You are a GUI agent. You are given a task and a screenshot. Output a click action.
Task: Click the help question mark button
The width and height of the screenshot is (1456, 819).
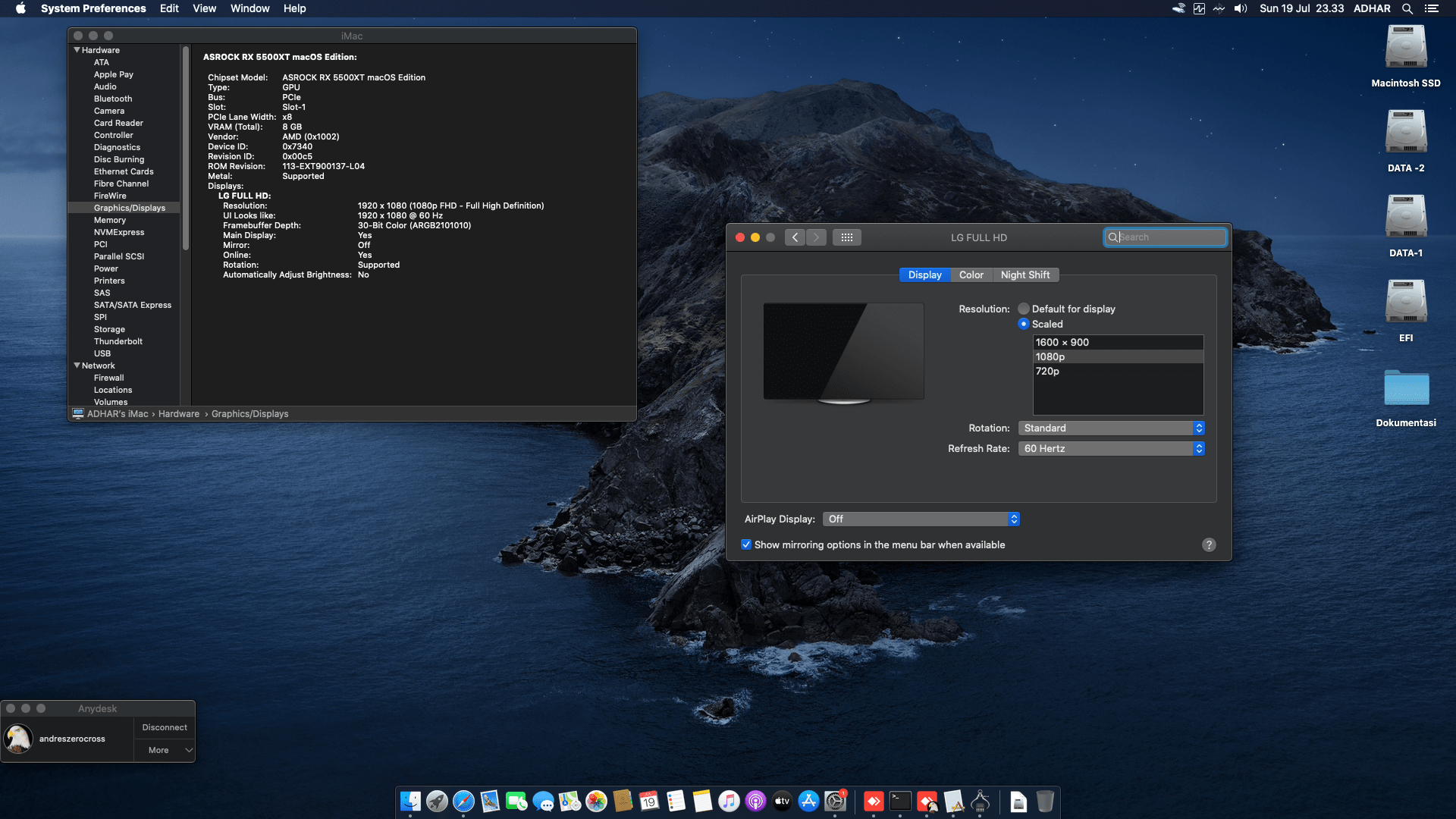tap(1208, 544)
